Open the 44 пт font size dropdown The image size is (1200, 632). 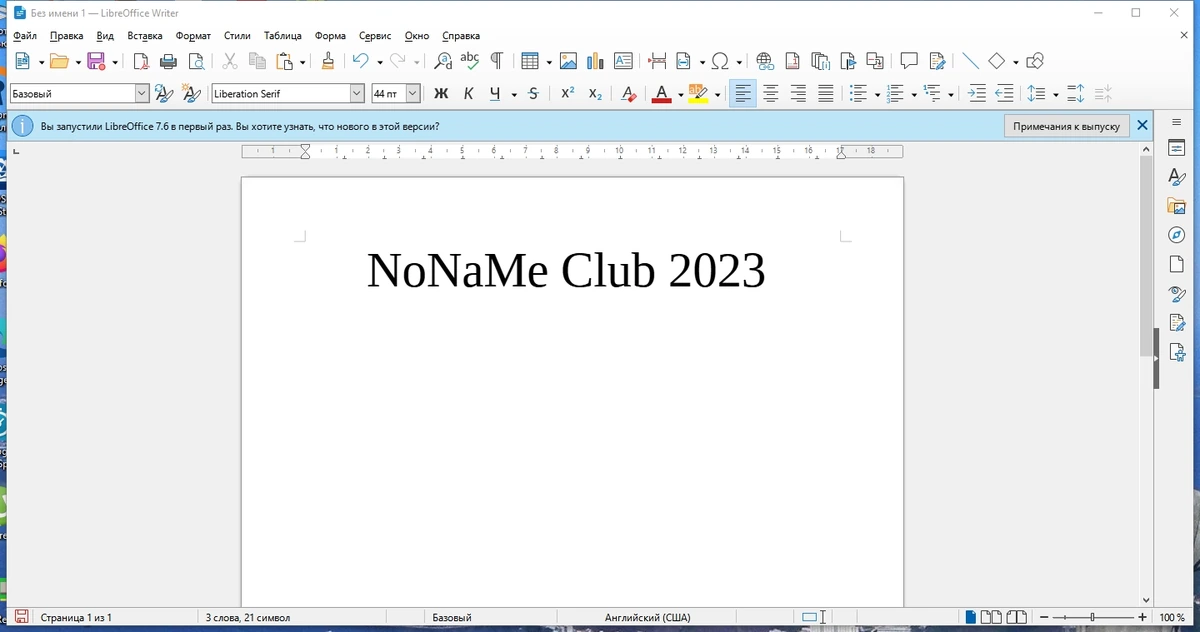pos(412,93)
